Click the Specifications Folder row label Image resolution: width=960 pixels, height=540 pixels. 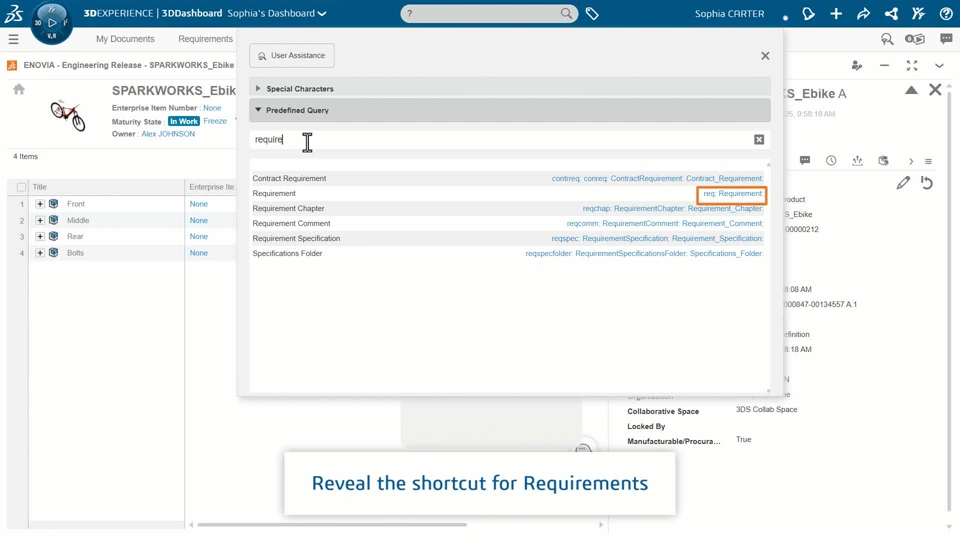pyautogui.click(x=287, y=253)
